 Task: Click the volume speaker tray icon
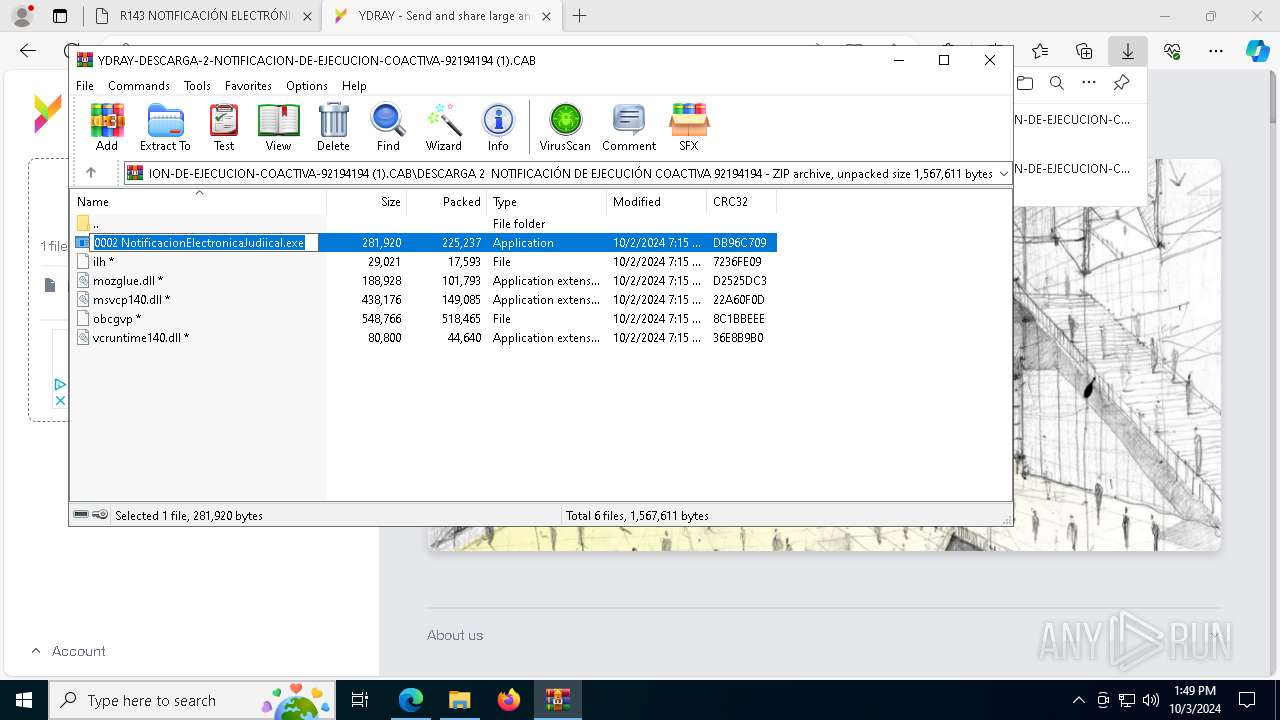tap(1151, 700)
